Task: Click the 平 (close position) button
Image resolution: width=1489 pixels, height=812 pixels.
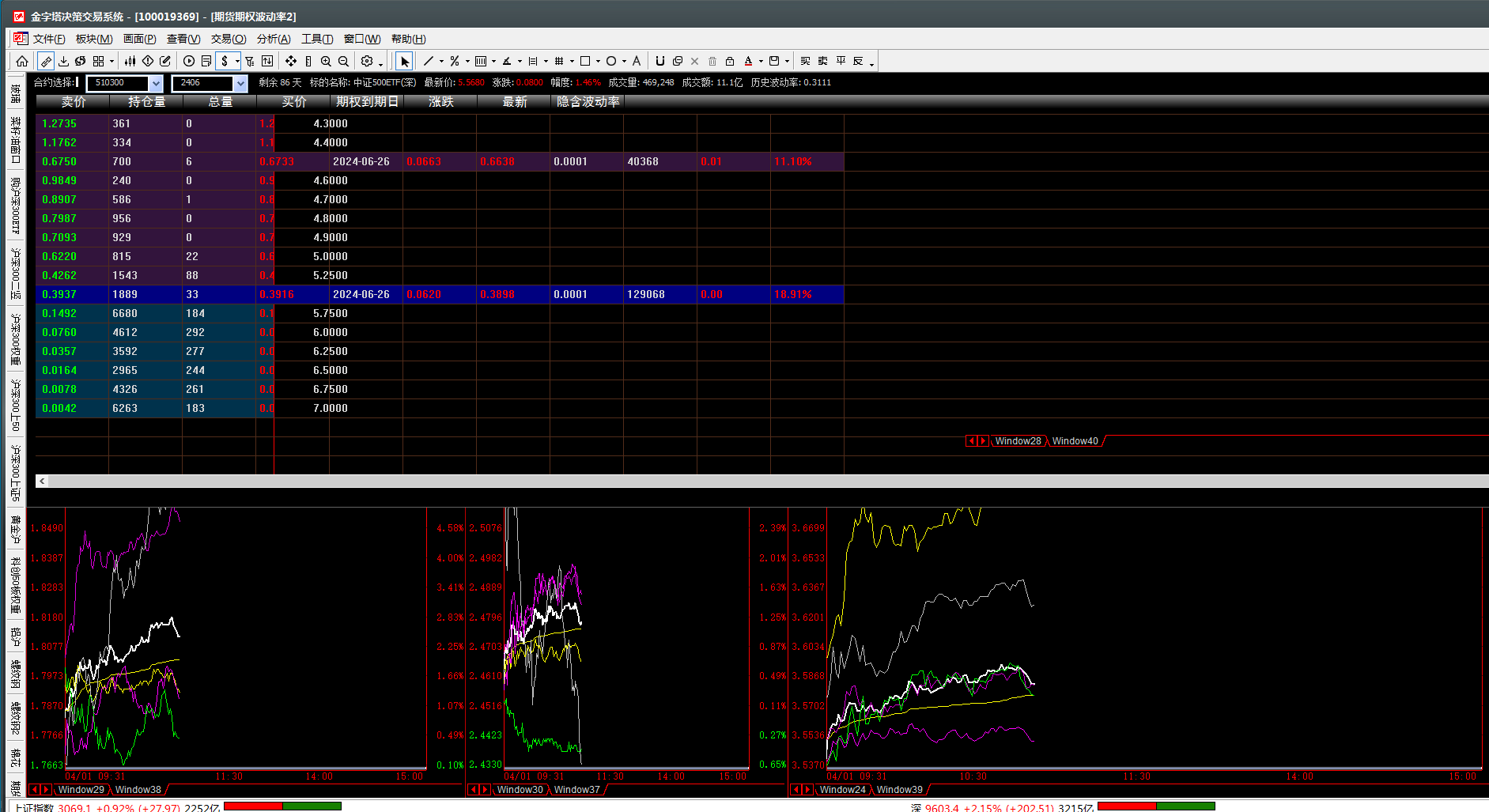Action: [841, 61]
